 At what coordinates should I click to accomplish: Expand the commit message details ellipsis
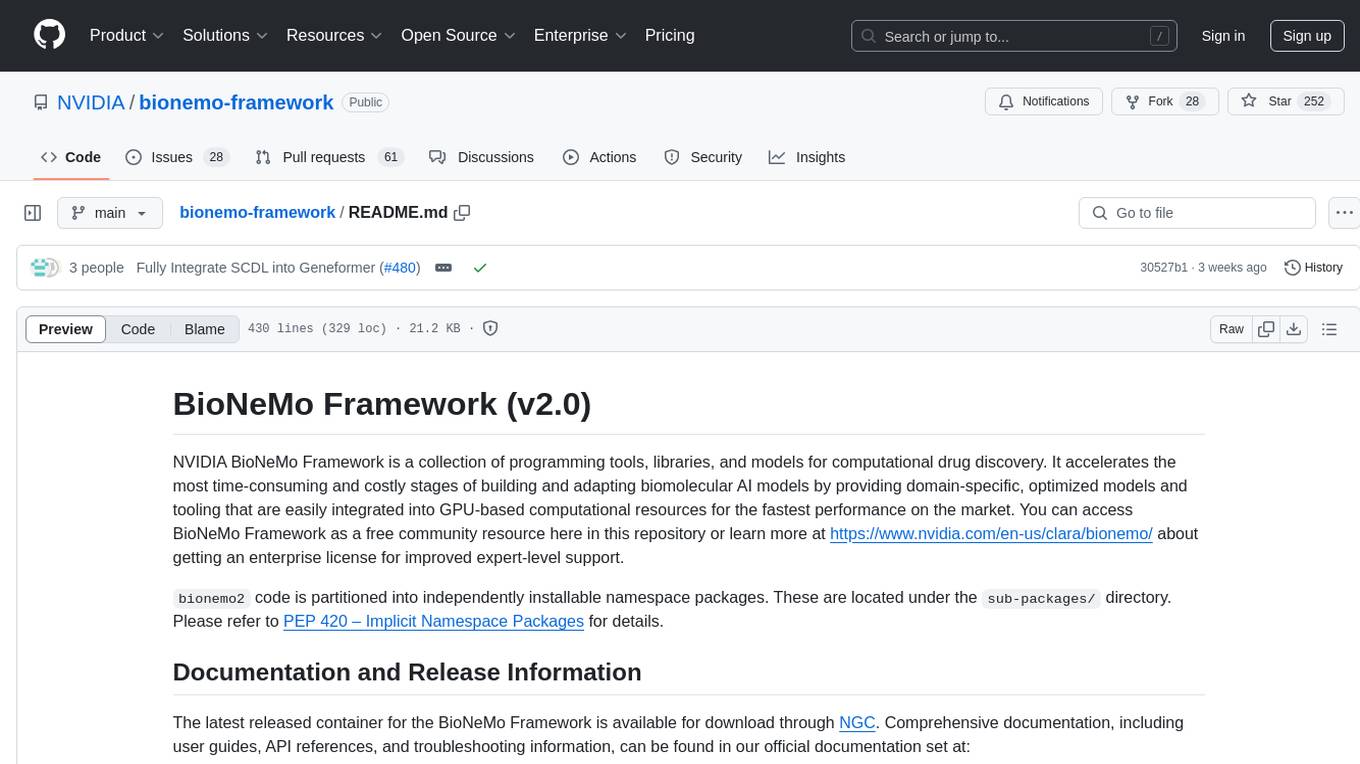tap(444, 268)
